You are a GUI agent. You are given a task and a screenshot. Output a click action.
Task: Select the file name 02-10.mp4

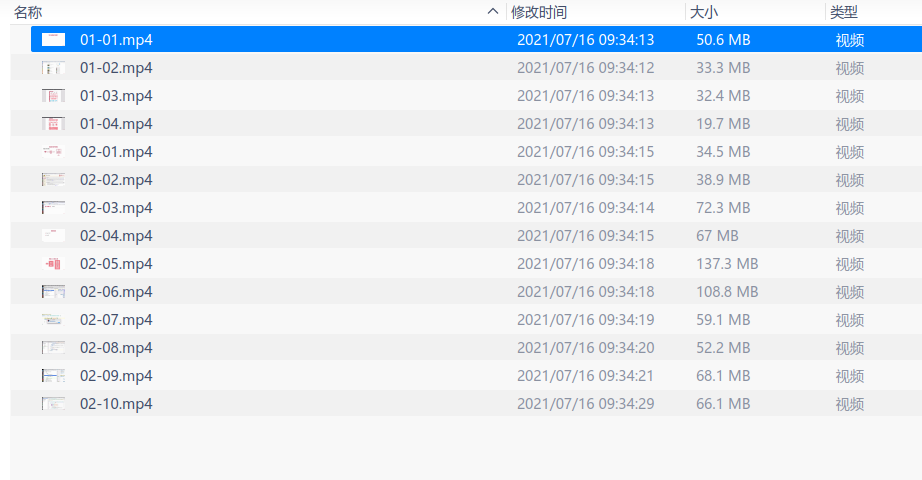(x=116, y=404)
